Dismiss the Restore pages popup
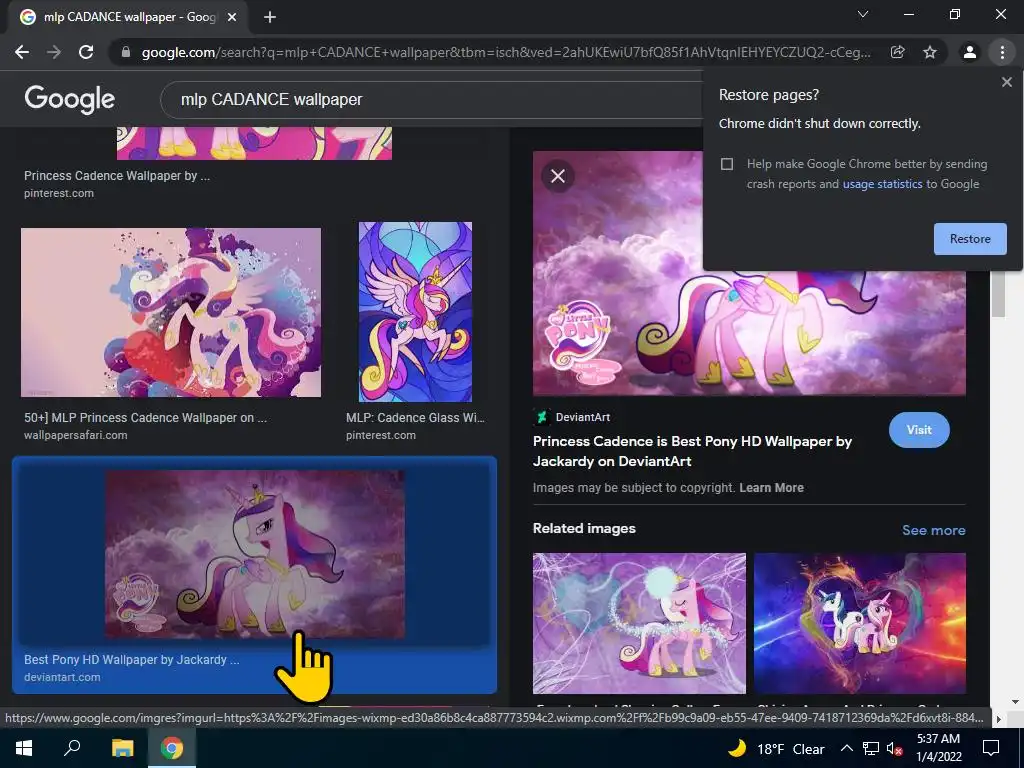Image resolution: width=1024 pixels, height=768 pixels. (1006, 82)
